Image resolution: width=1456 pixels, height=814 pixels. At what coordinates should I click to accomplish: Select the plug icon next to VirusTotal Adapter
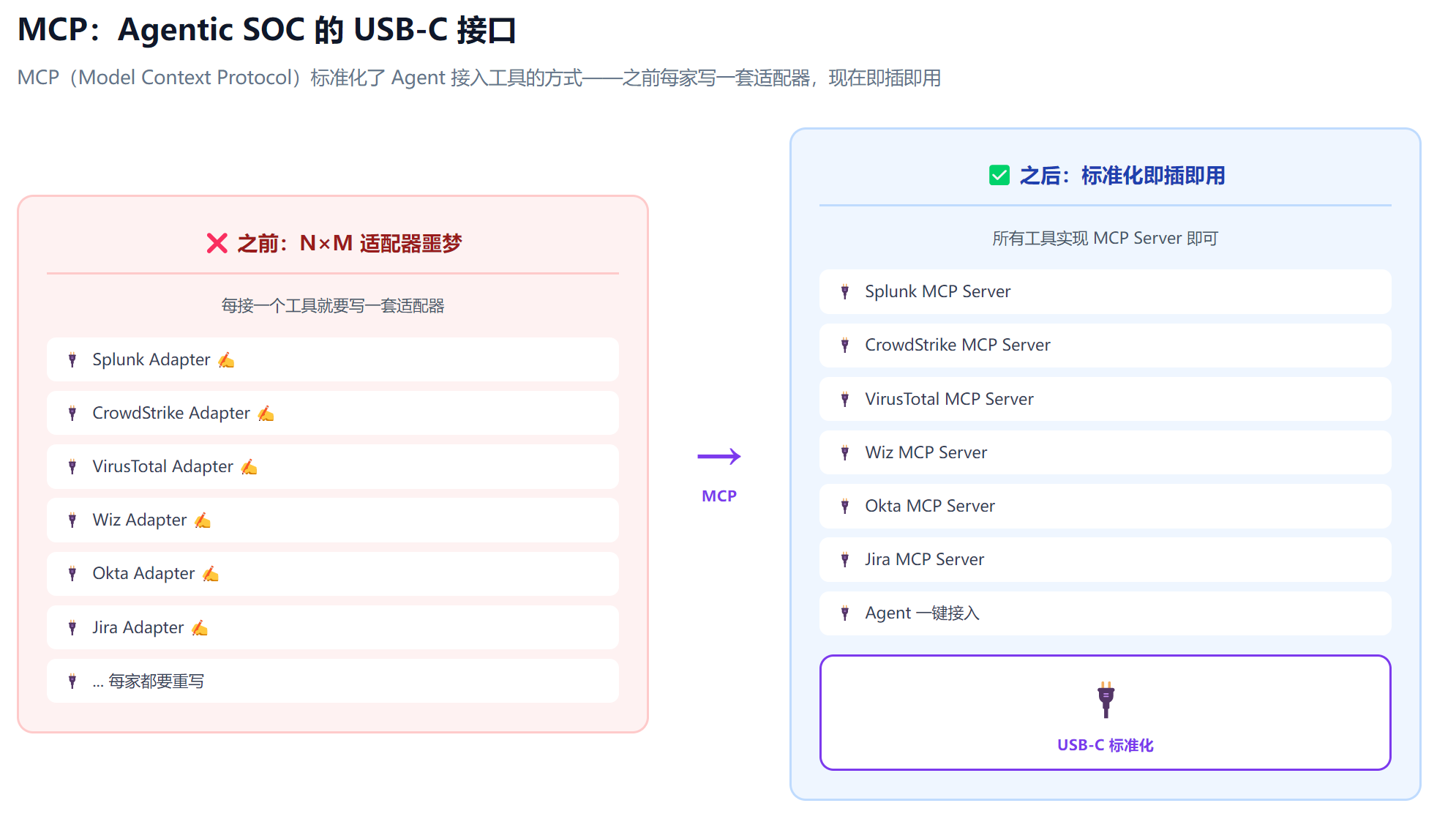click(72, 466)
